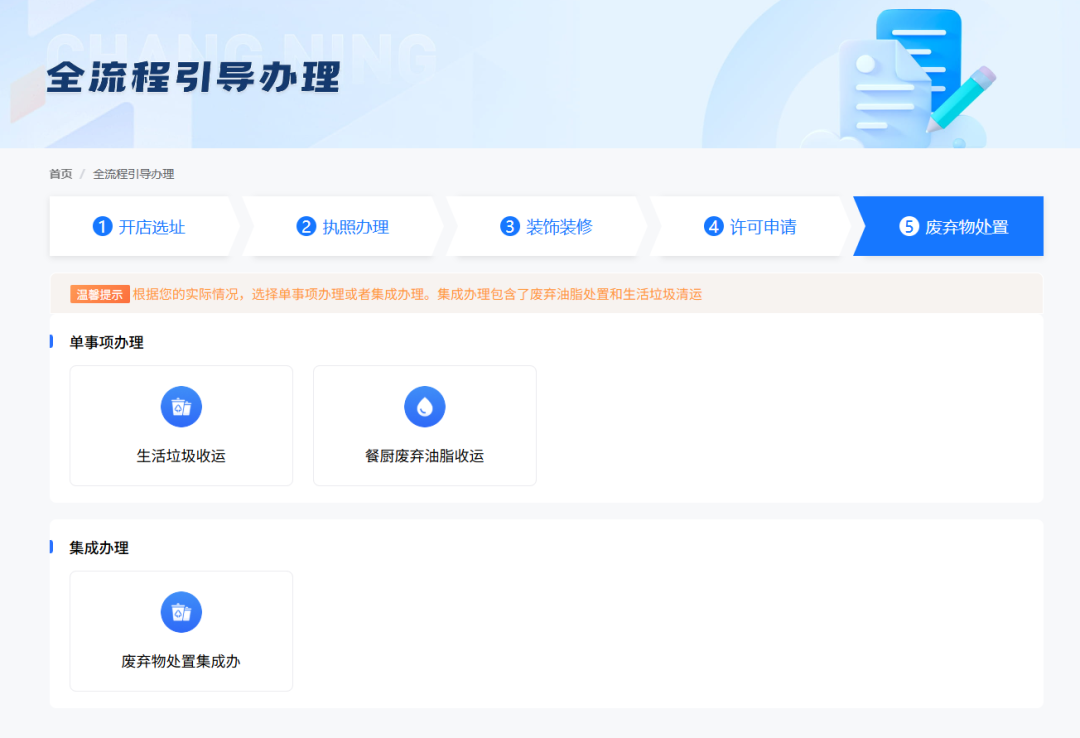The height and width of the screenshot is (738, 1080).
Task: Open the 生活垃圾收运 service card label
Action: 181,456
